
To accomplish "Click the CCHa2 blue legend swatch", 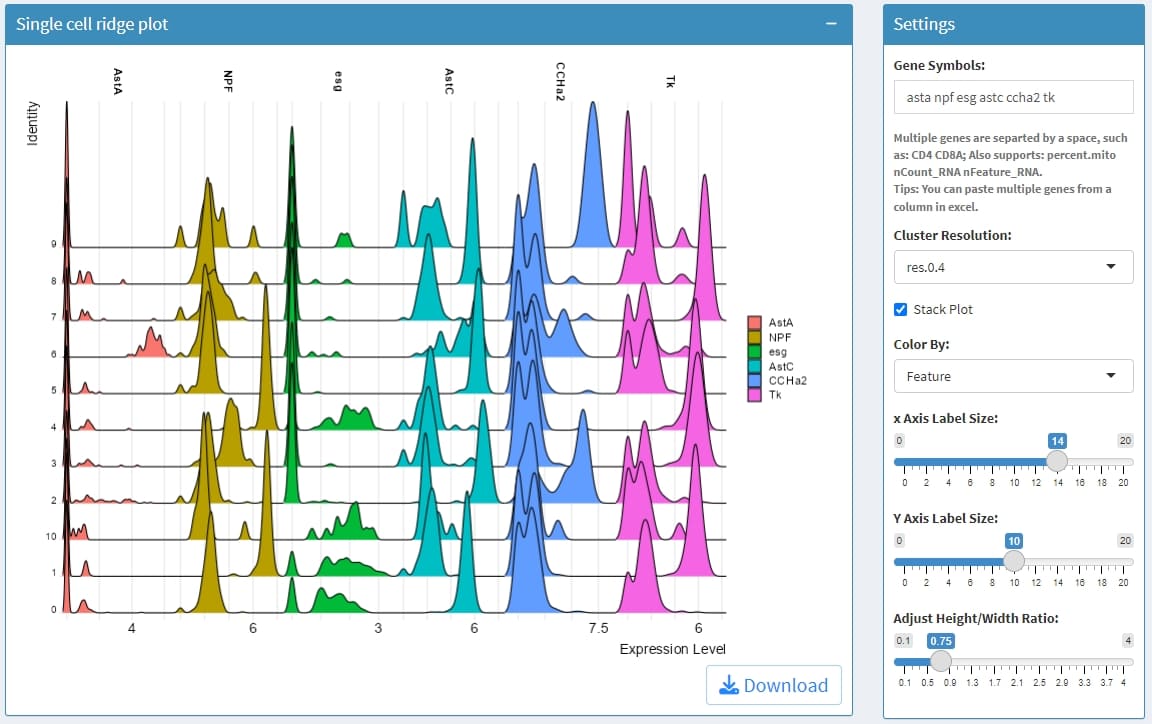I will pos(755,381).
